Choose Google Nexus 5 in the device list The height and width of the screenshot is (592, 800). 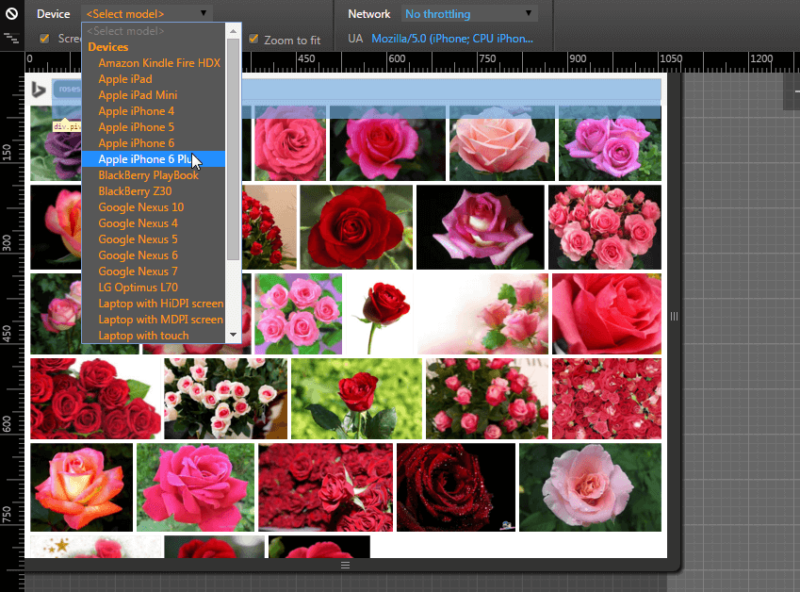[x=137, y=239]
